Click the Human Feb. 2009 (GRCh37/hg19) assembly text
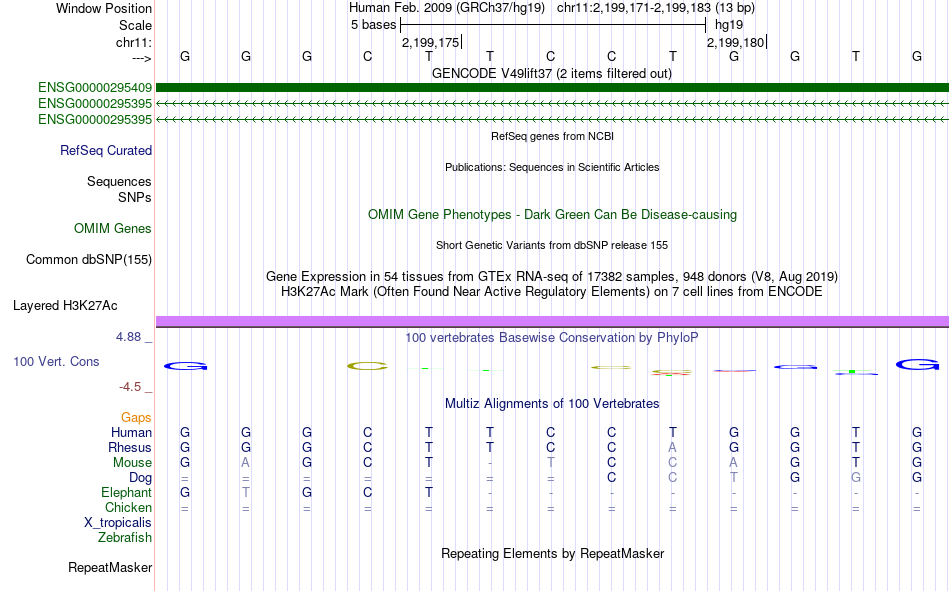The image size is (950, 591). pyautogui.click(x=447, y=8)
